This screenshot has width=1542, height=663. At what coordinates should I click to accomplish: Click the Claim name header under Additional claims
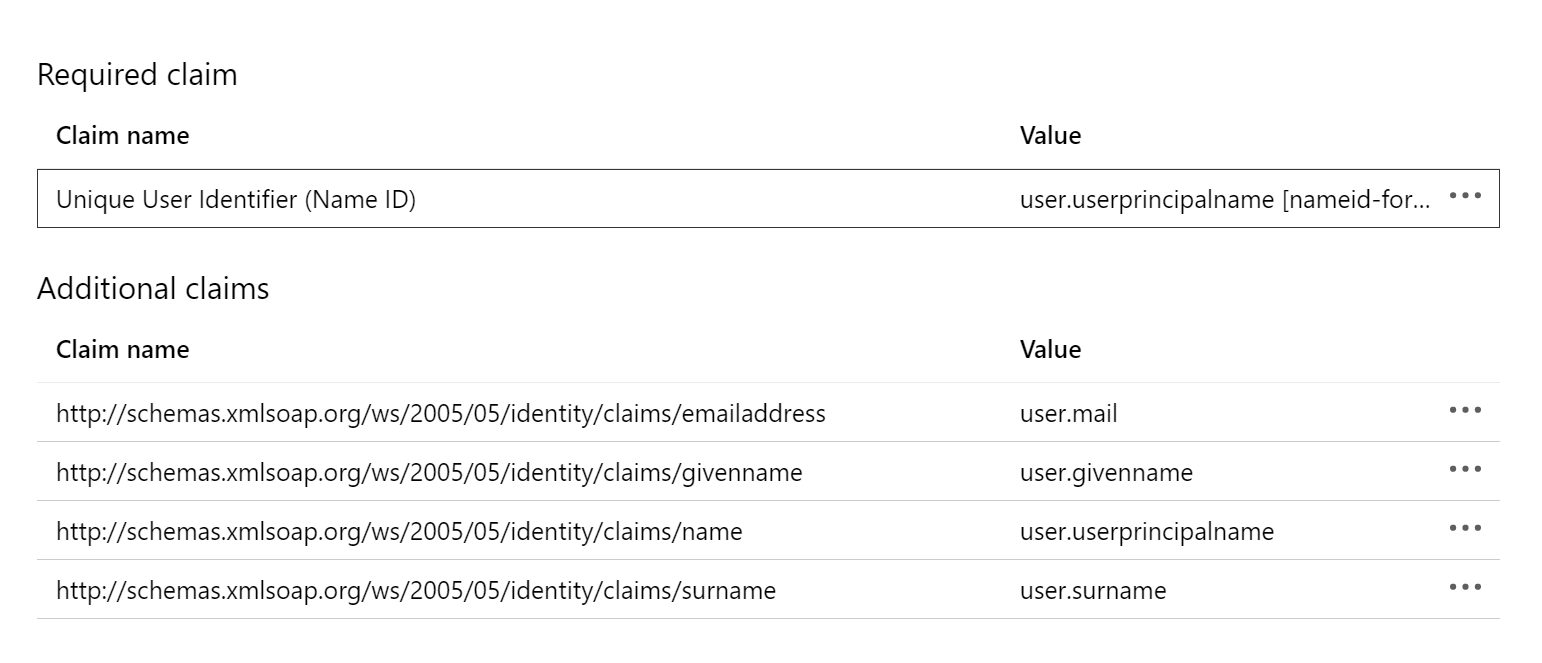(122, 349)
